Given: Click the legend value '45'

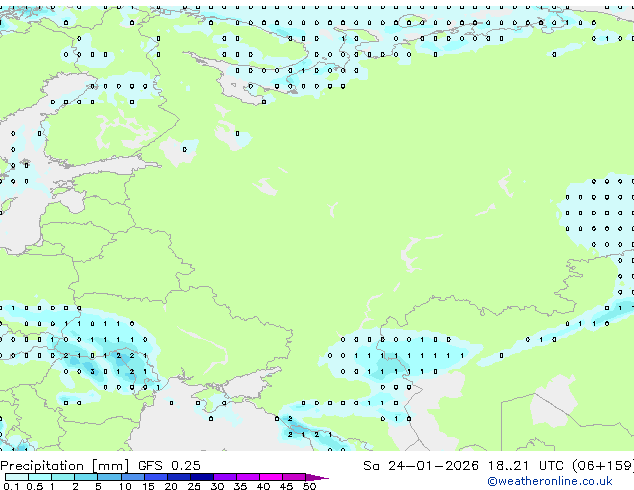Looking at the screenshot, I should (x=286, y=486).
